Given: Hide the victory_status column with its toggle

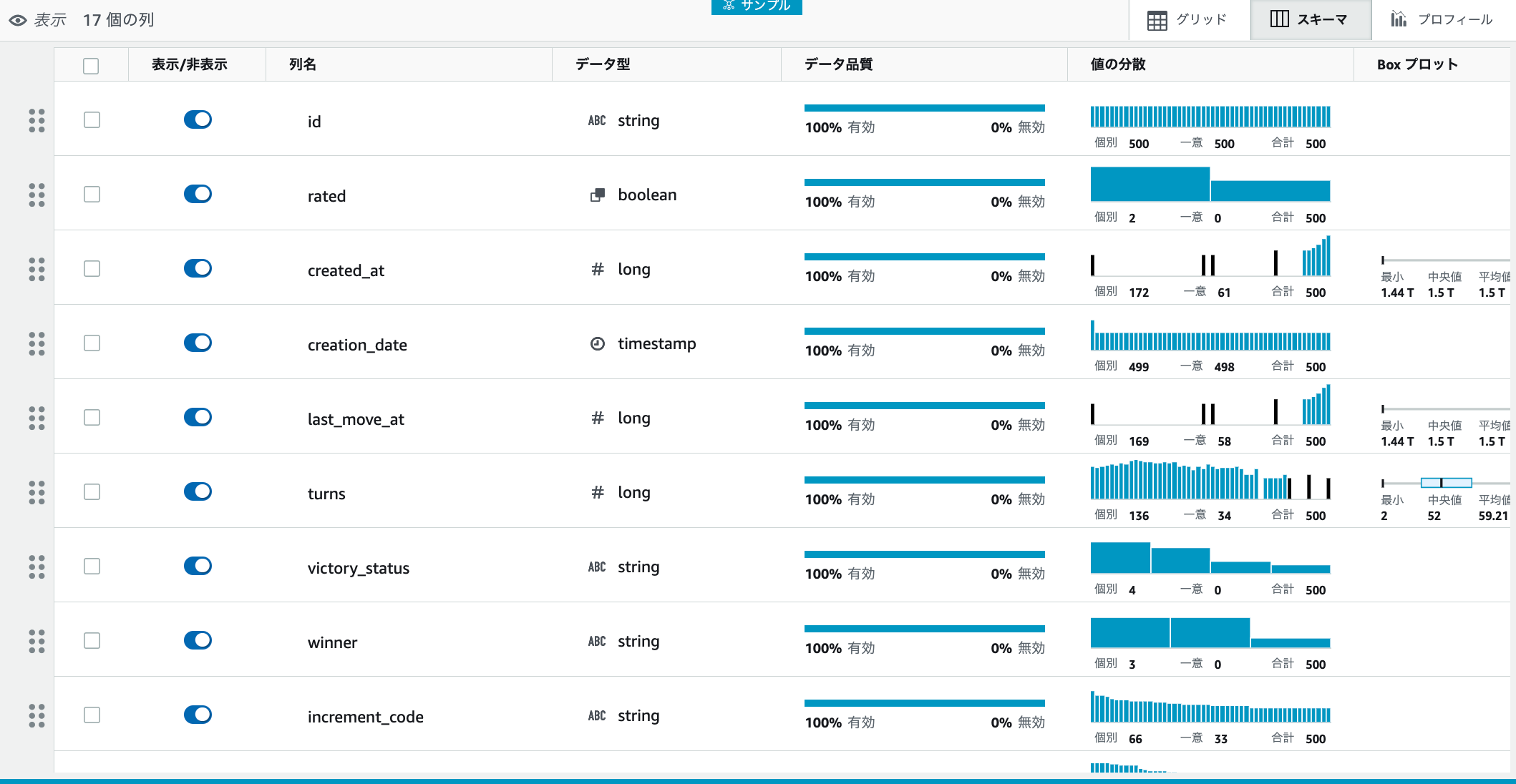Looking at the screenshot, I should [198, 566].
